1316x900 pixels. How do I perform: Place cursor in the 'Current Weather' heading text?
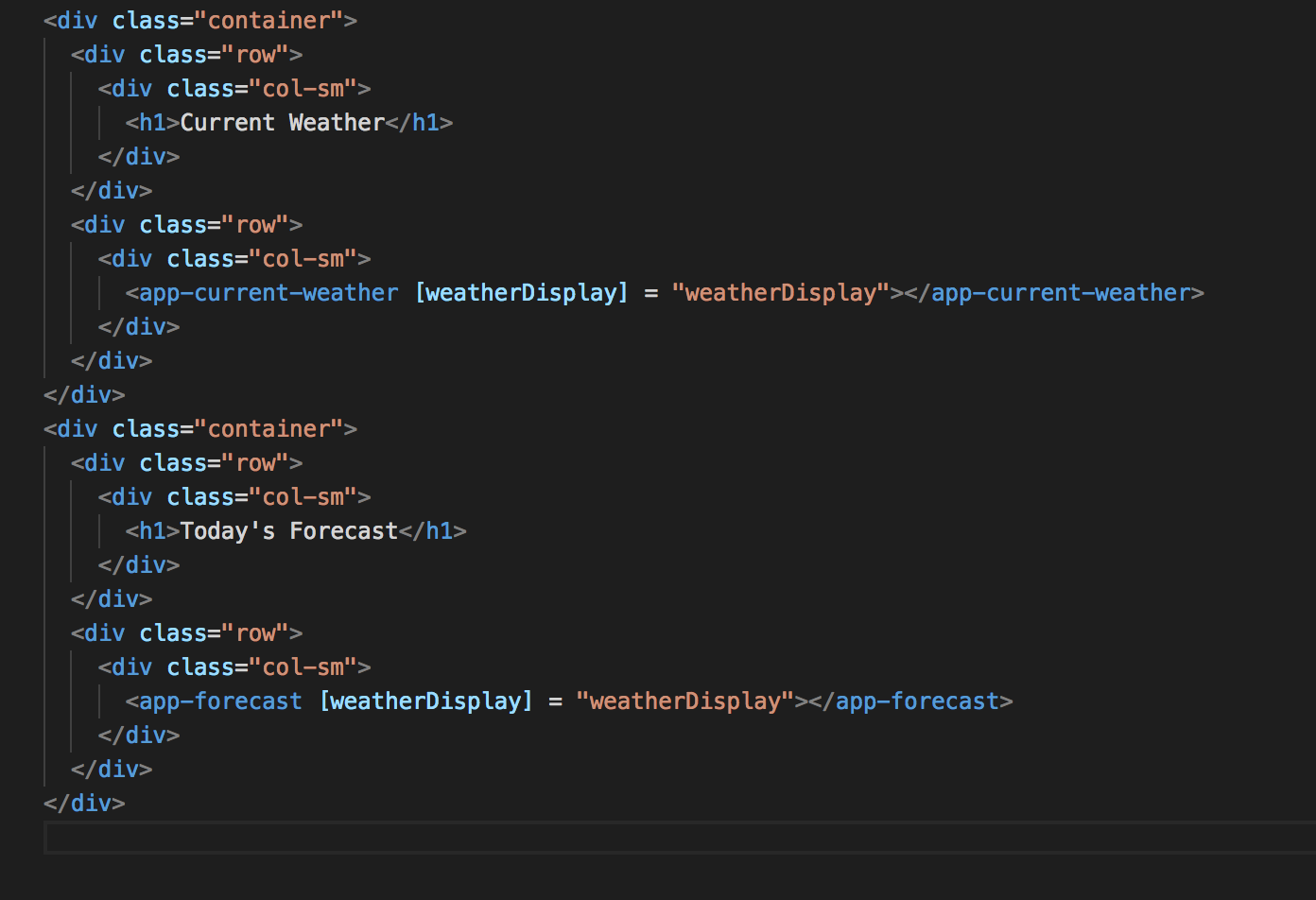click(x=283, y=123)
